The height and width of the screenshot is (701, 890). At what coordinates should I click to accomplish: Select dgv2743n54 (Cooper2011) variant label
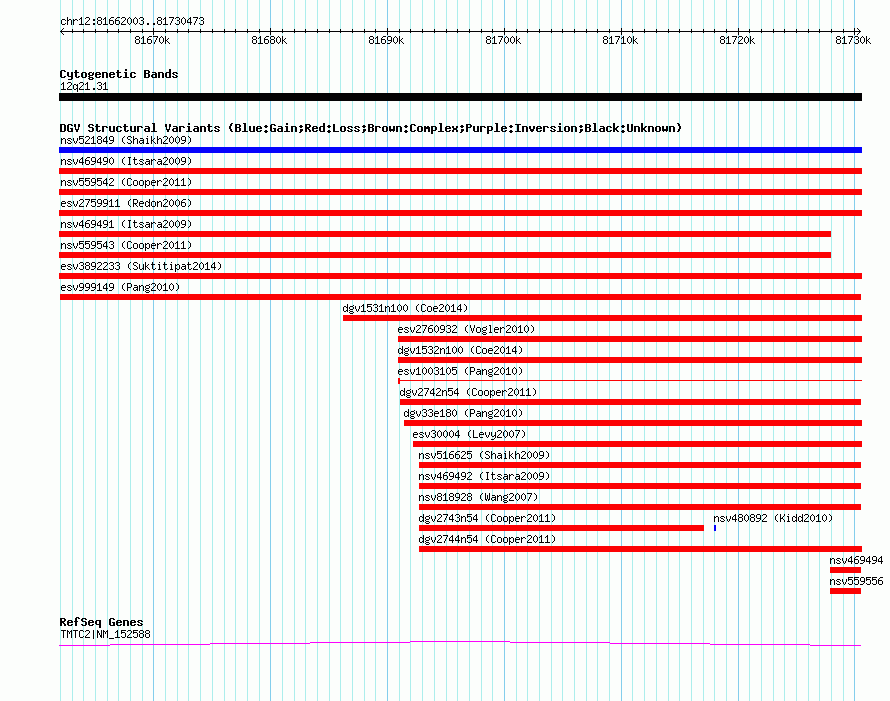(x=487, y=518)
